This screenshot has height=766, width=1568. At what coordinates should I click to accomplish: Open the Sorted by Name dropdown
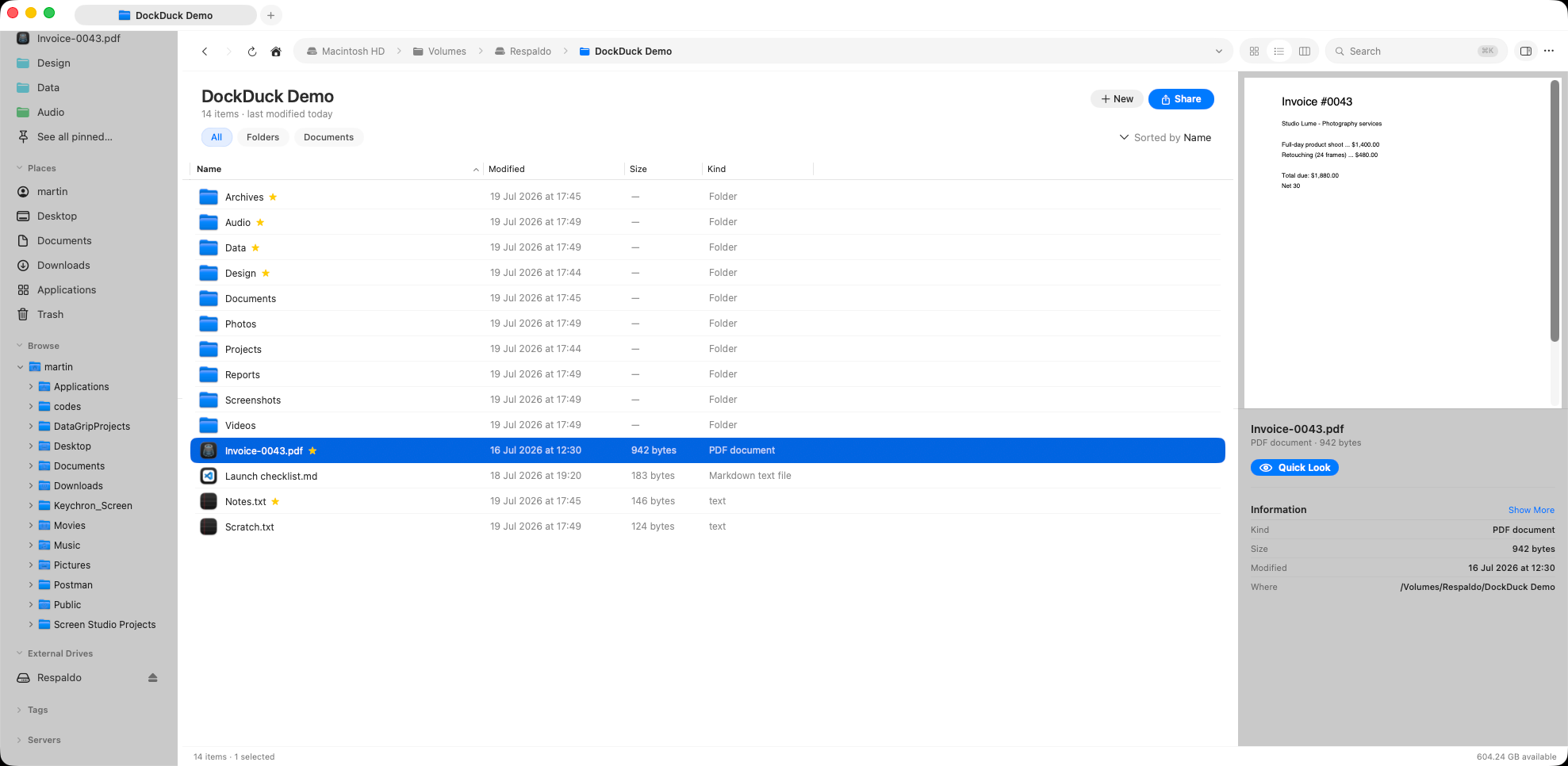pyautogui.click(x=1165, y=138)
